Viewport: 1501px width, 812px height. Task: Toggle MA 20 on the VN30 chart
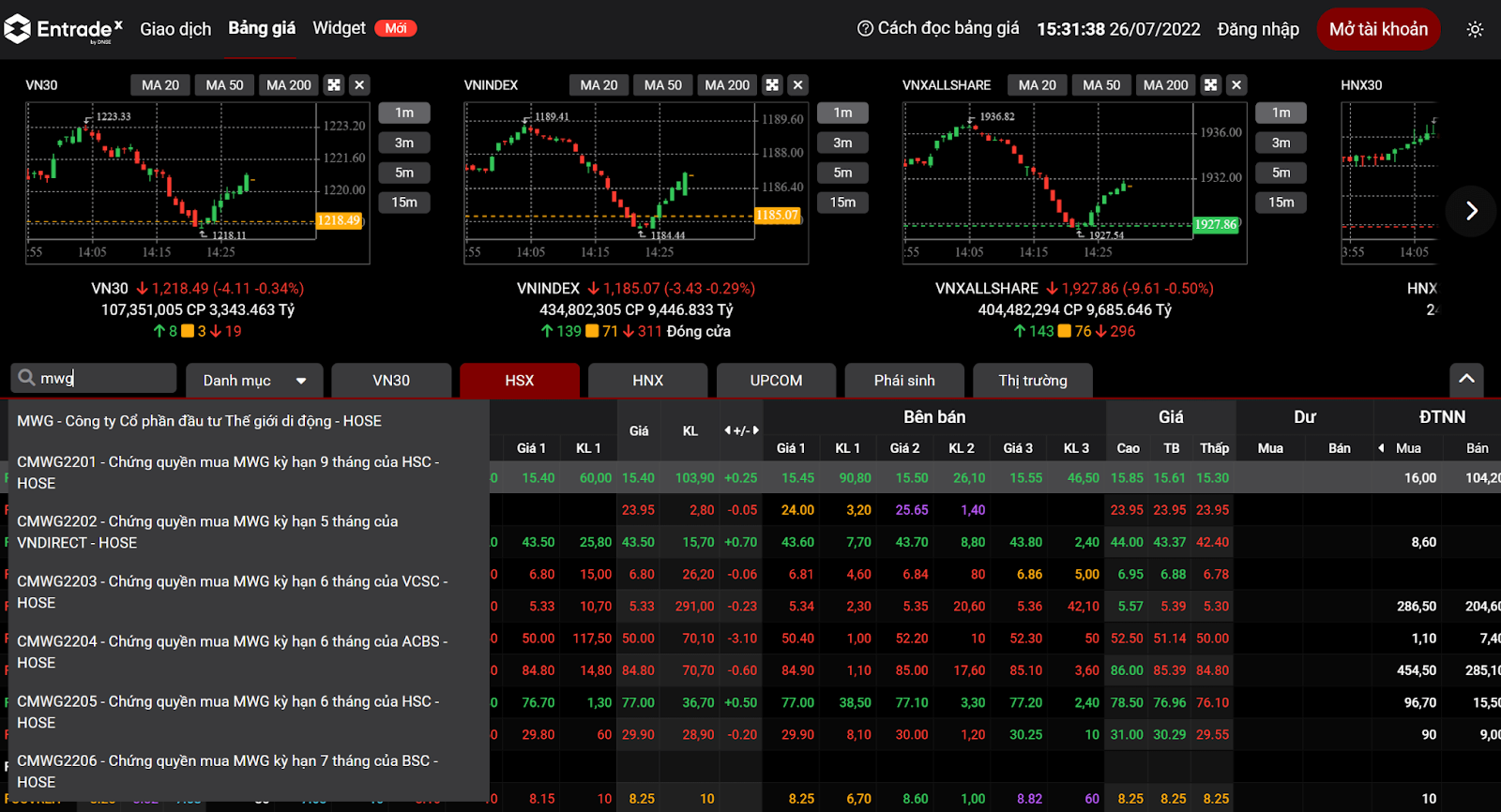[x=160, y=85]
